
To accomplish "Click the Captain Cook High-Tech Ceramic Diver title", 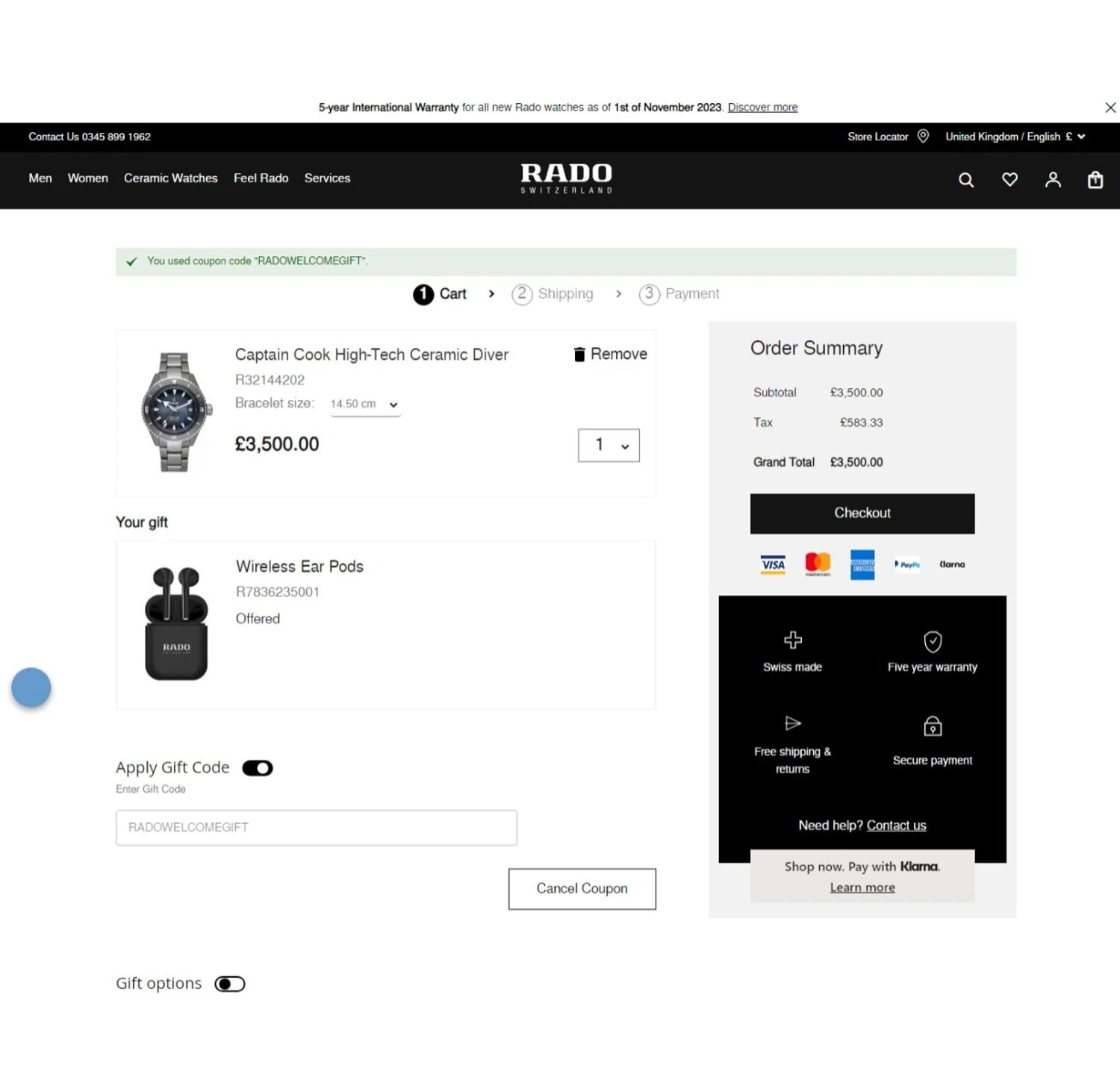I will [372, 355].
